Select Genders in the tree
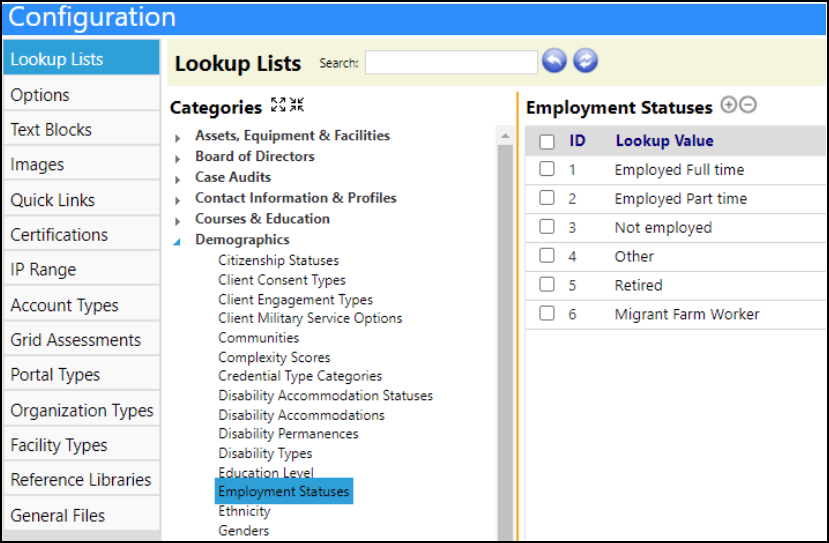The width and height of the screenshot is (829, 543). coord(243,530)
